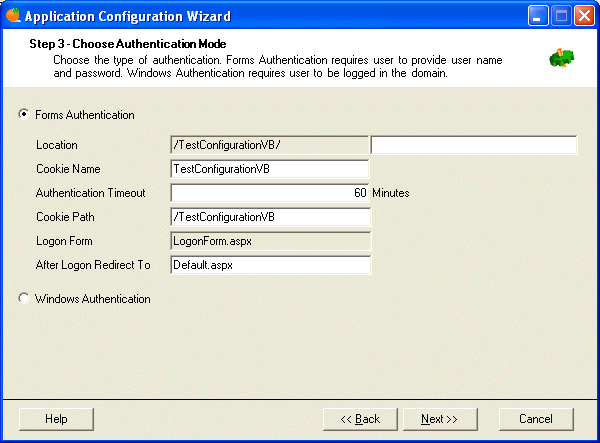Focus the Authentication Timeout minutes field

pos(269,193)
